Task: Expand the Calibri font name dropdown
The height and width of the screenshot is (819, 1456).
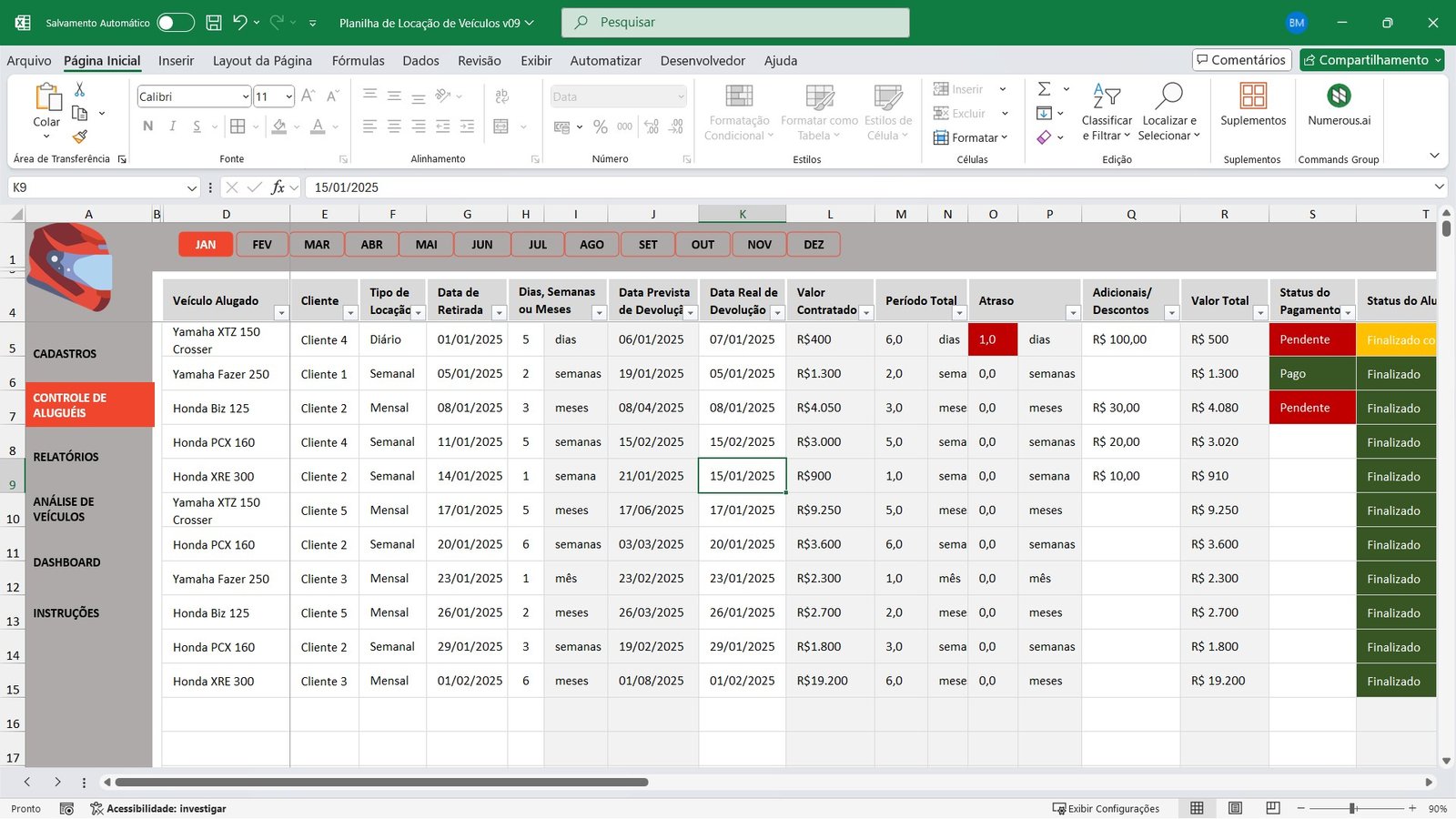Action: coord(246,96)
